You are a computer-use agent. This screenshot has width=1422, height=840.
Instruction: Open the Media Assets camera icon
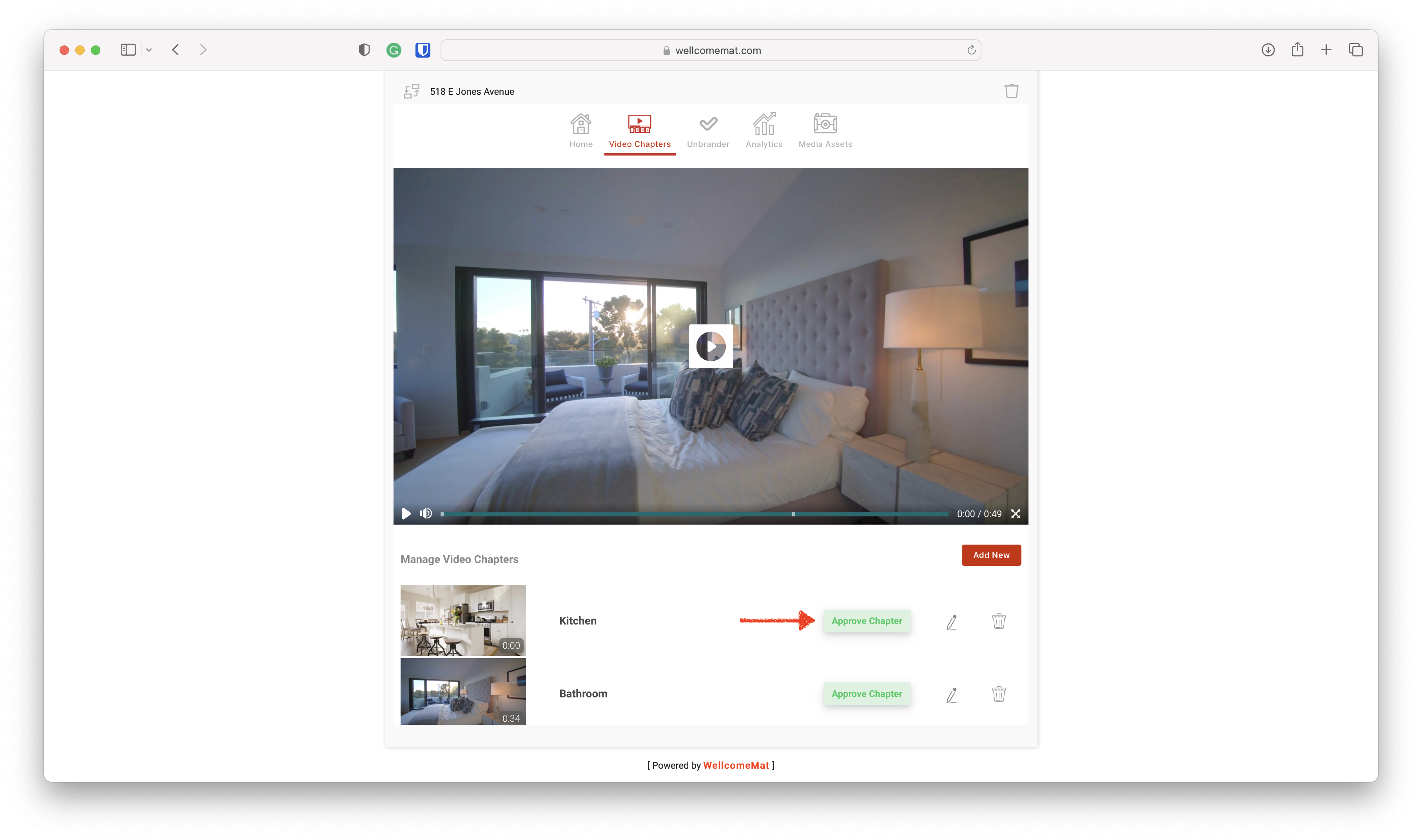point(825,124)
